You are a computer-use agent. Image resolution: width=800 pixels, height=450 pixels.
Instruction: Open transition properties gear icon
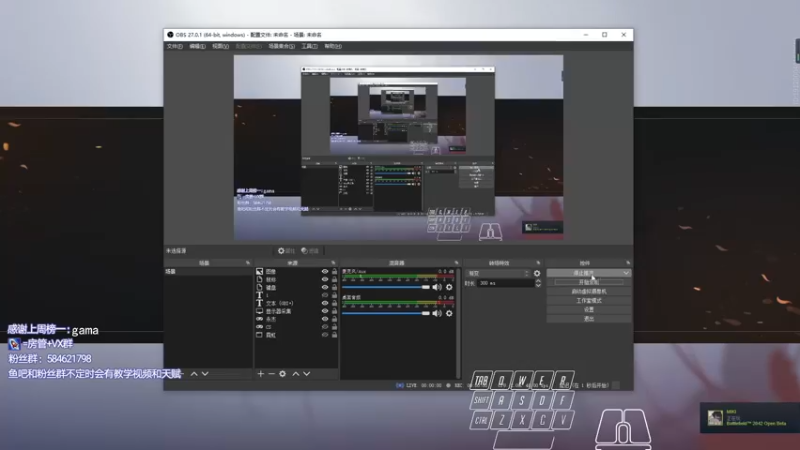pos(537,273)
